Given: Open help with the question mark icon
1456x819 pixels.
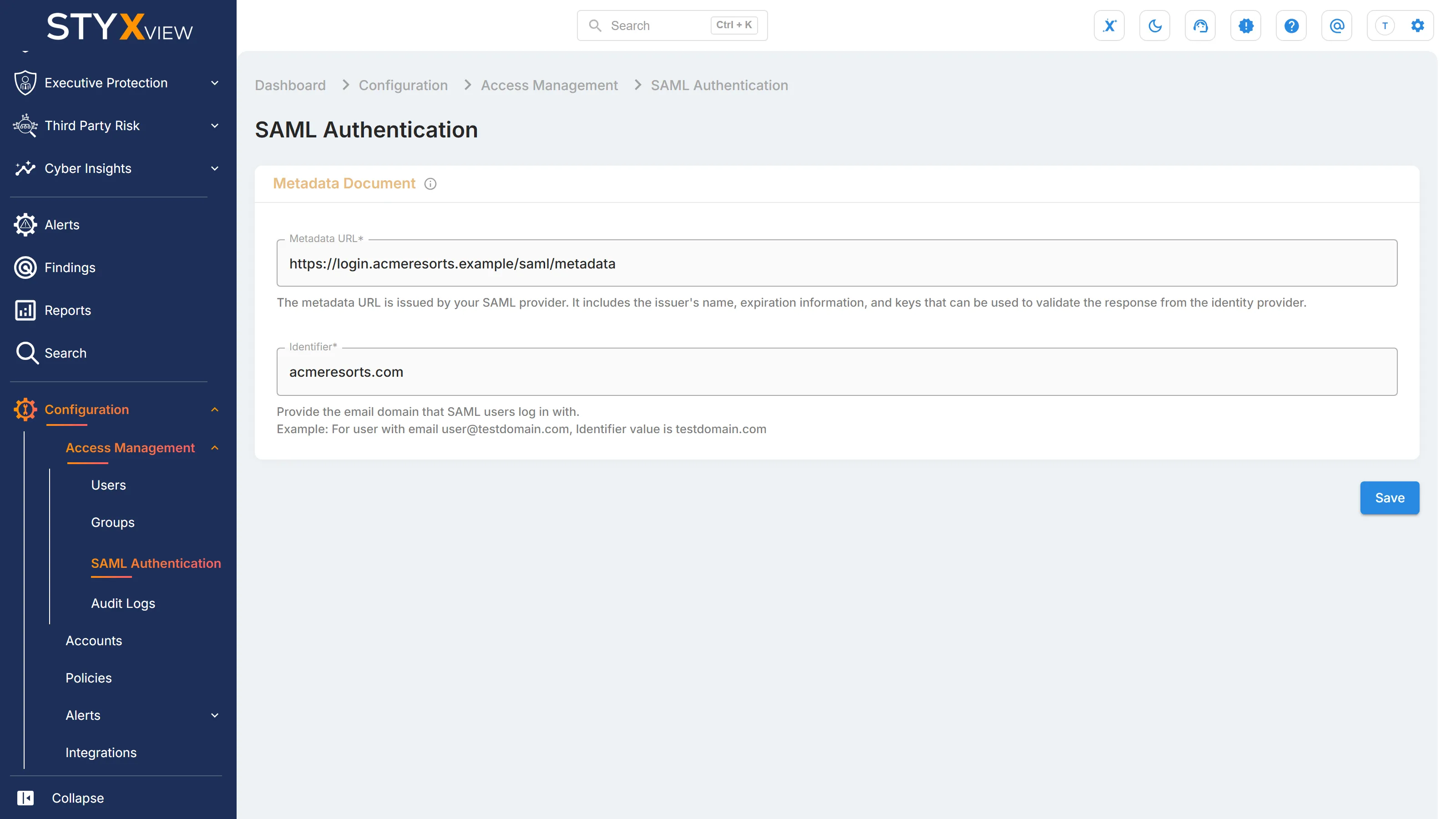Looking at the screenshot, I should [x=1291, y=26].
